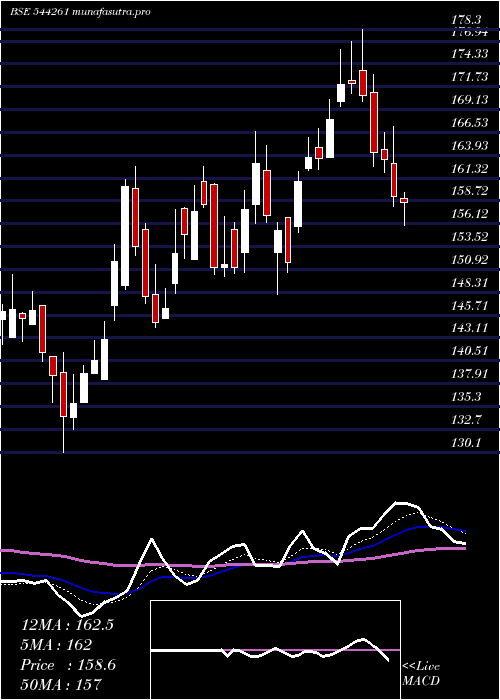500x700 pixels.
Task: Click the 137.91 price level label
Action: [470, 374]
